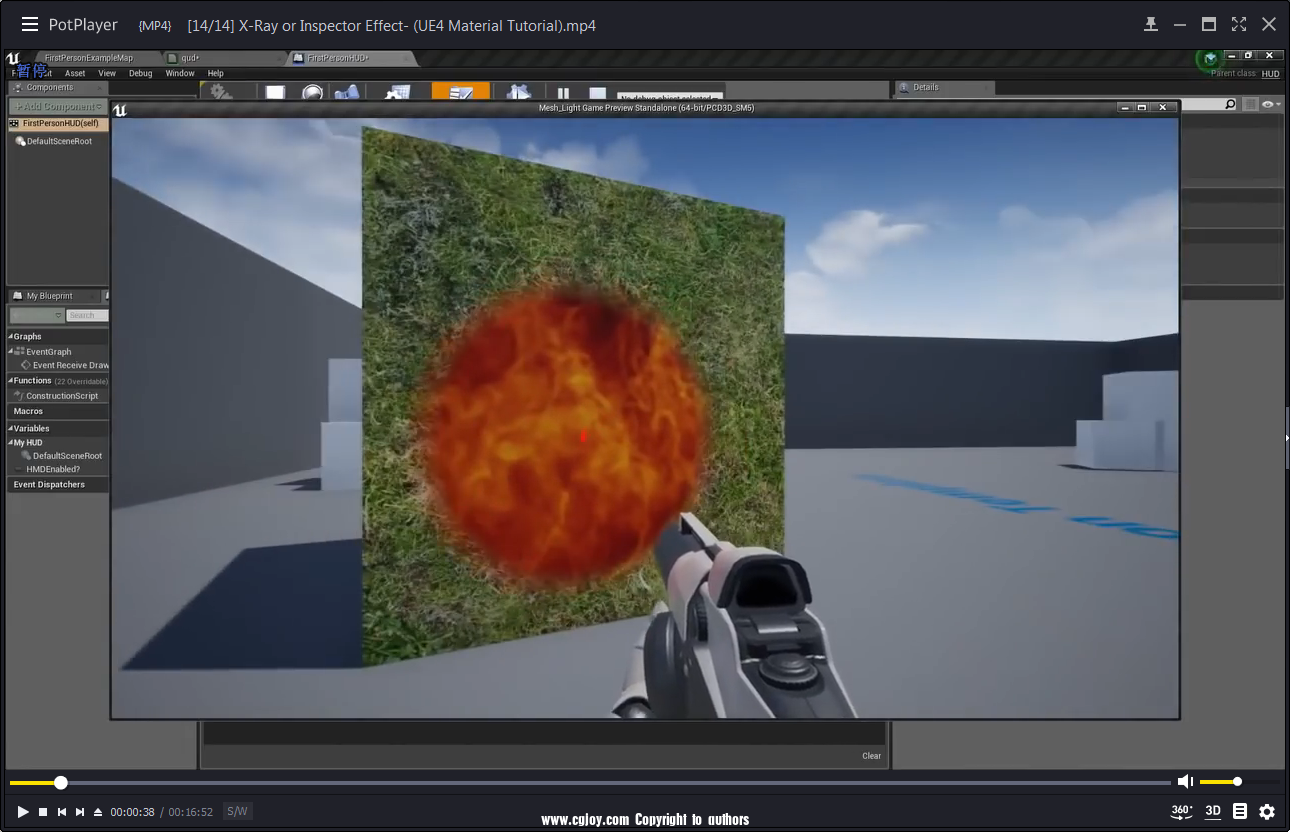1290x832 pixels.
Task: Pin PotPlayer window always on top
Action: point(1151,24)
